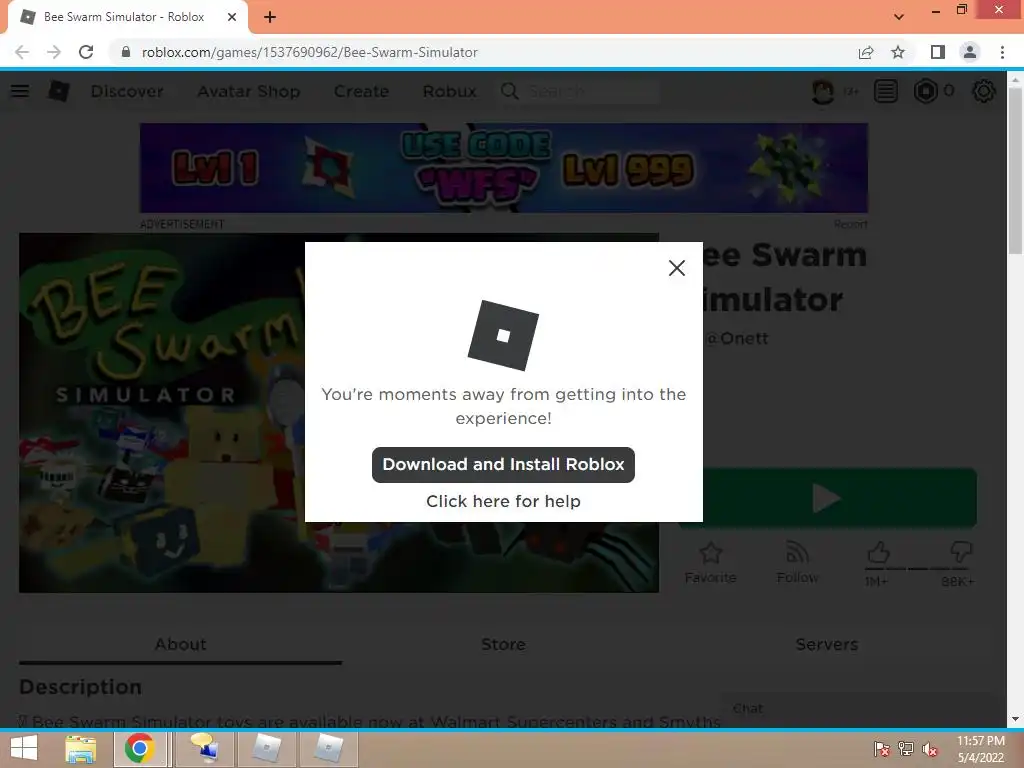The width and height of the screenshot is (1024, 768).
Task: Click the Use Code WFS advertisement banner
Action: click(x=504, y=168)
